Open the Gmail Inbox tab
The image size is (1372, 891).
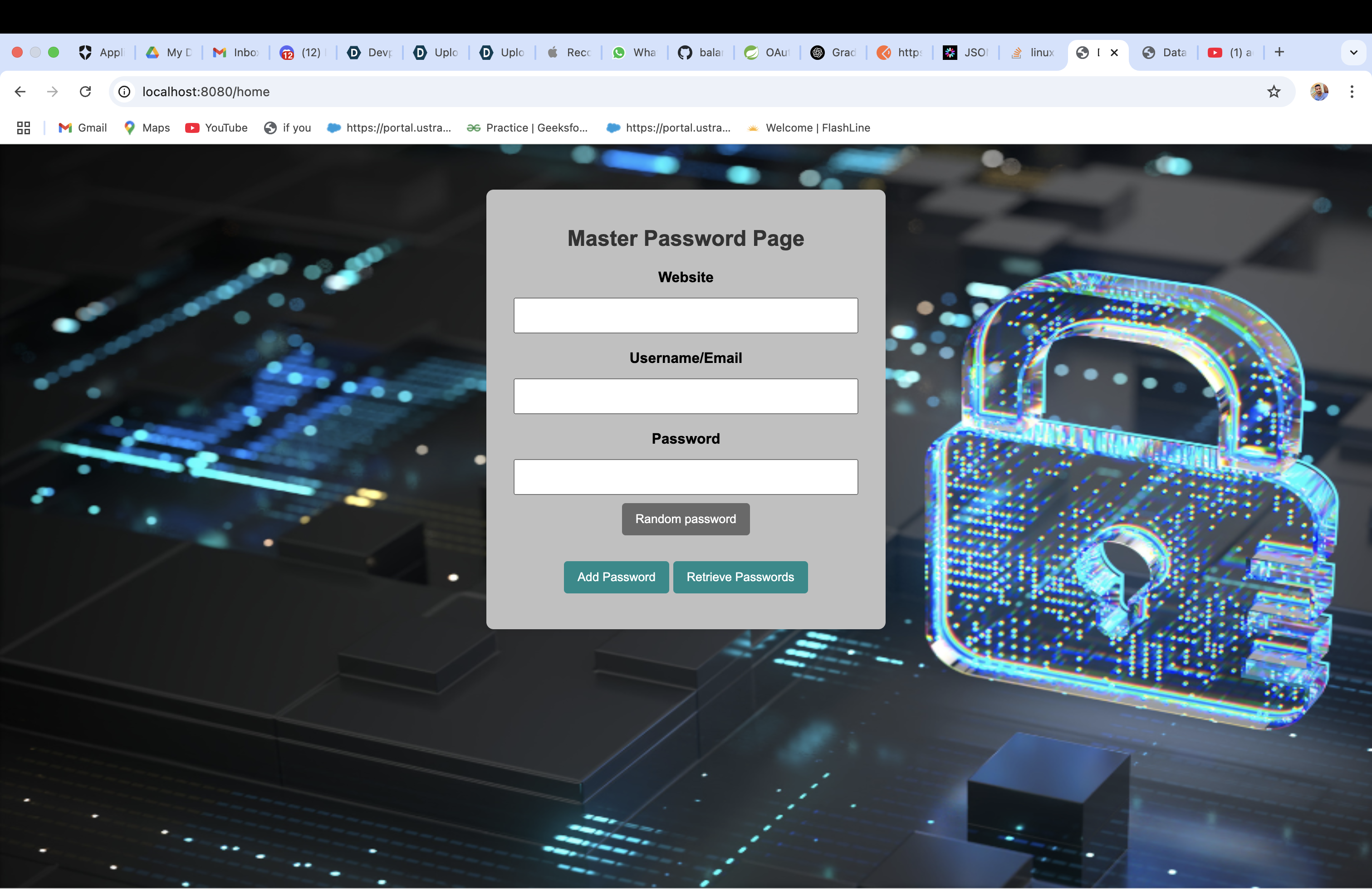236,53
